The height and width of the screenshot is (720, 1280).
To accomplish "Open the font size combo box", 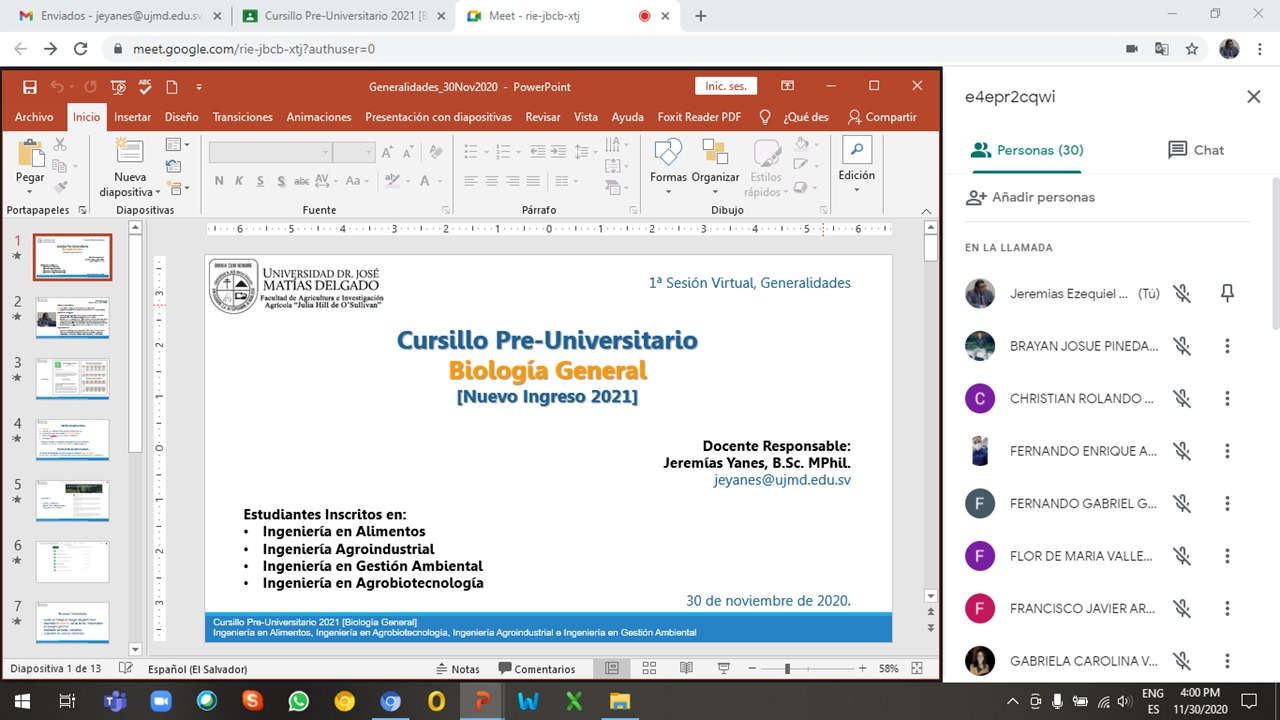I will [x=354, y=152].
